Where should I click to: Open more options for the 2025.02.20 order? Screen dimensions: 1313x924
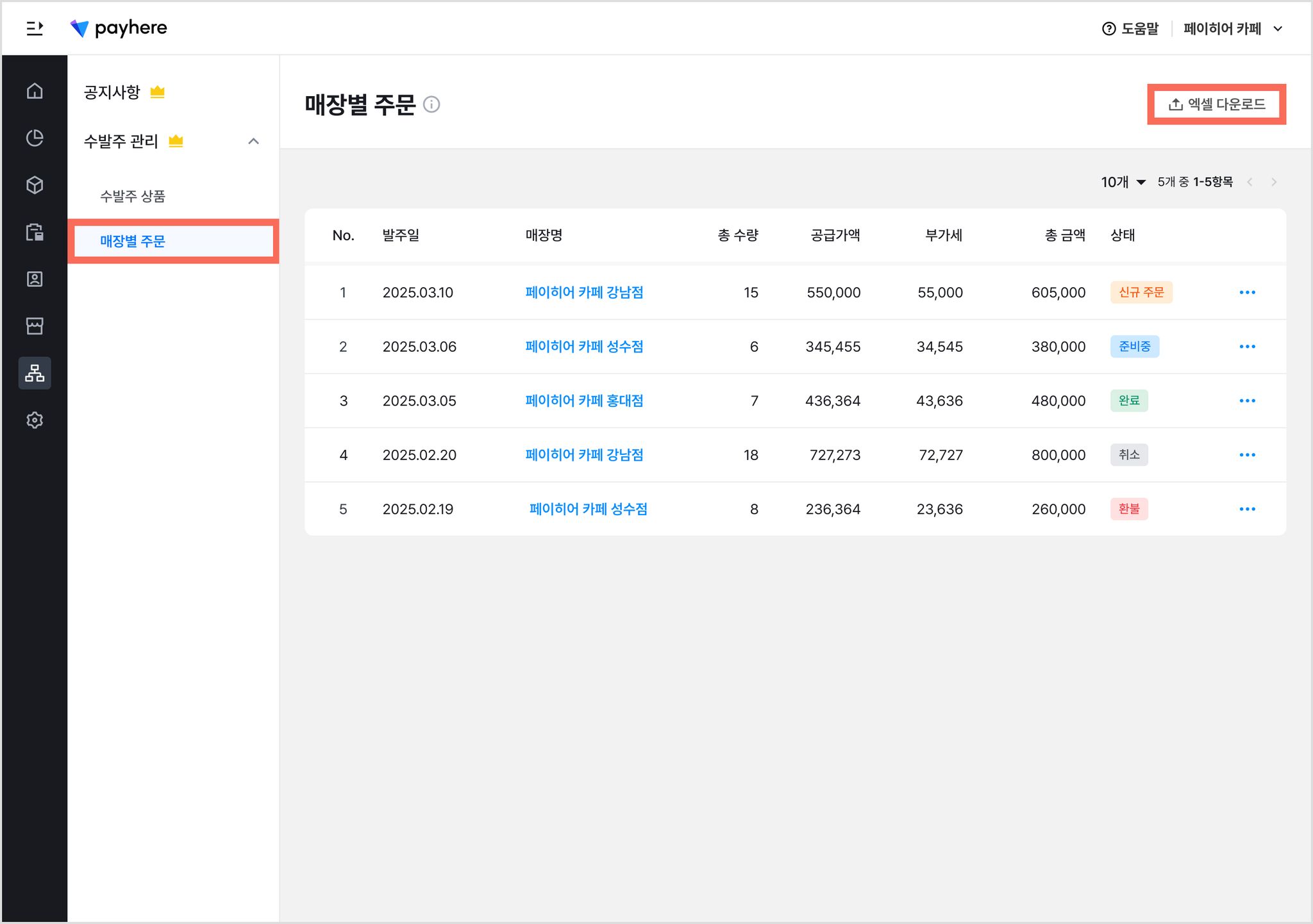coord(1247,455)
